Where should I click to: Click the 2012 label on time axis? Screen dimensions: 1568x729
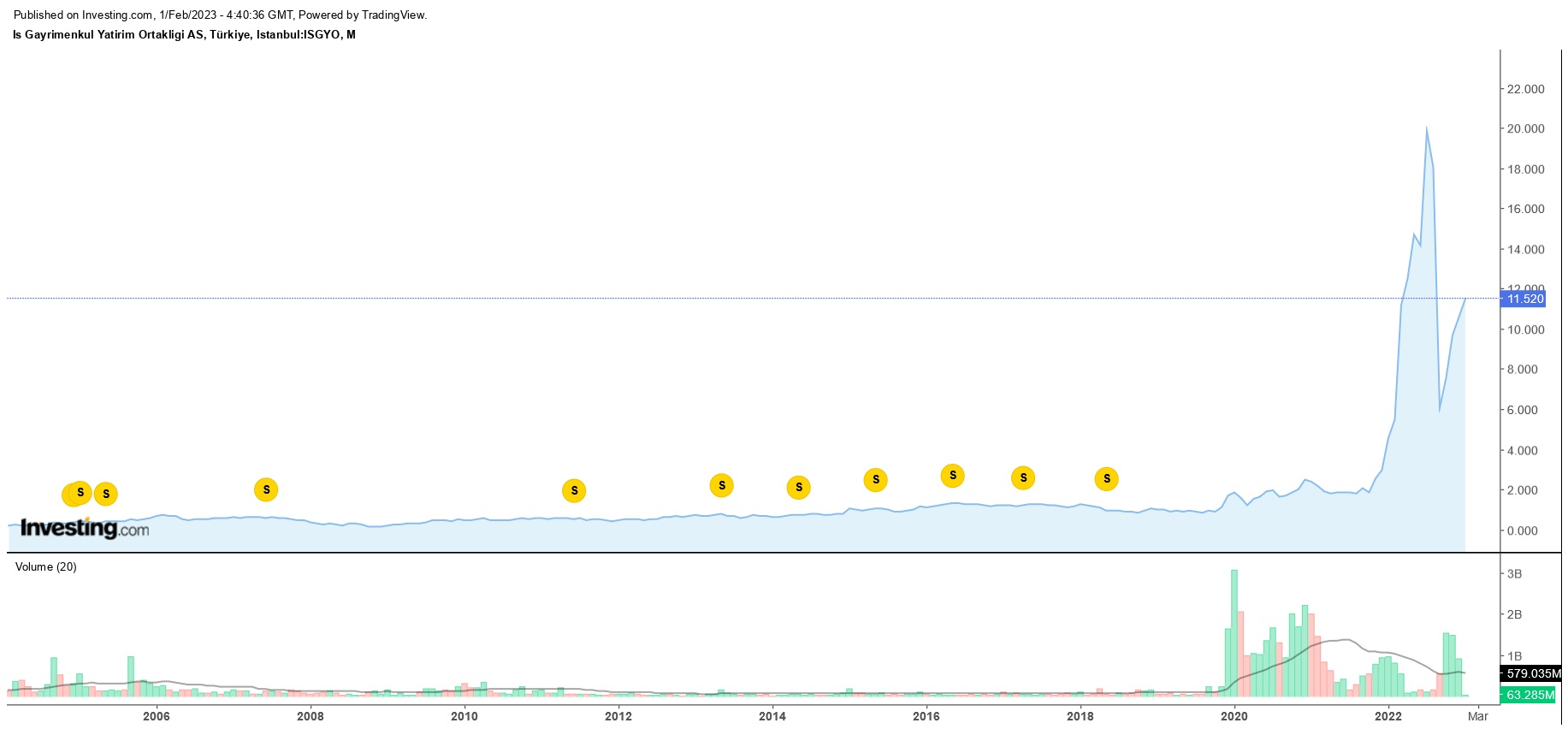point(618,716)
